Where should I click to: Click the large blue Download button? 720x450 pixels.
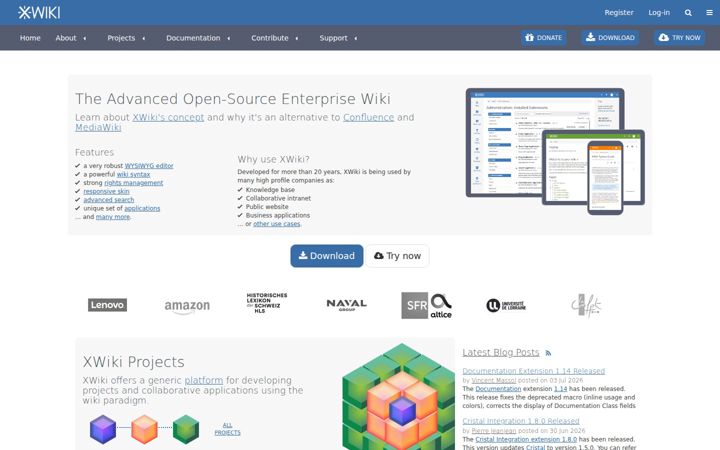[327, 256]
